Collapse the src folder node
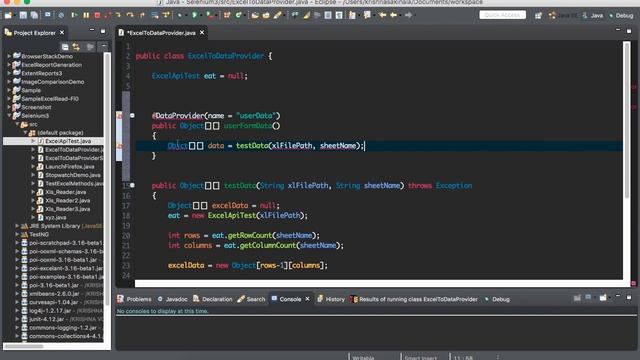 click(17, 124)
